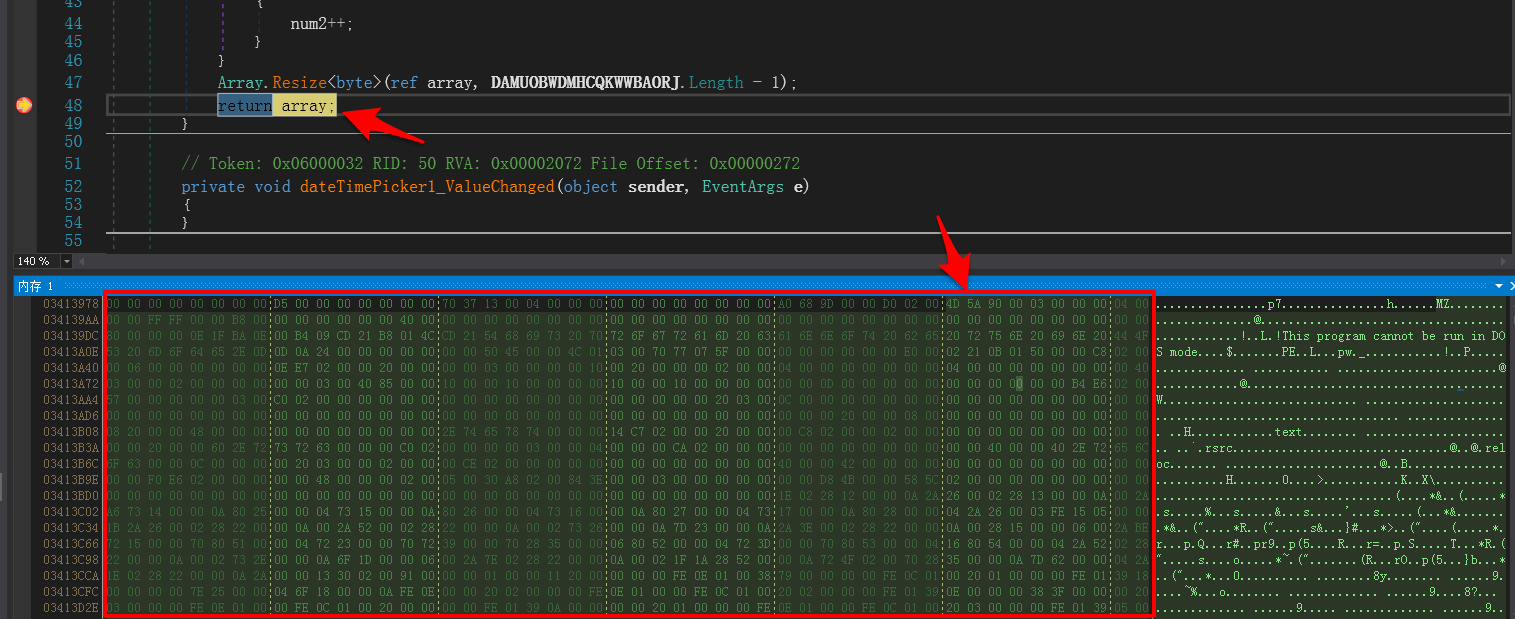Click memory address 034139DC
1515x619 pixels.
(x=71, y=335)
